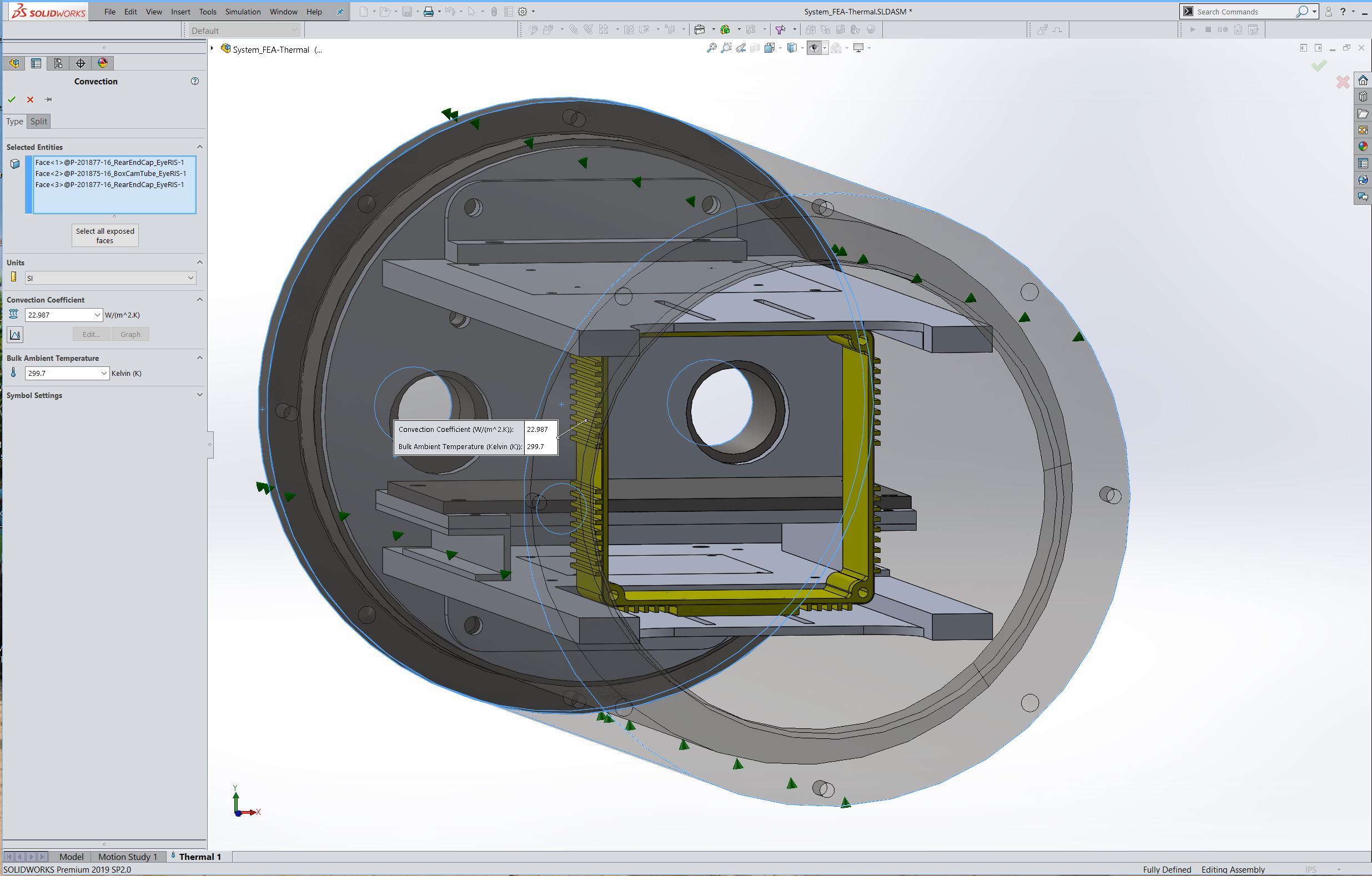Open the File menu
Viewport: 1372px width, 876px height.
tap(110, 12)
